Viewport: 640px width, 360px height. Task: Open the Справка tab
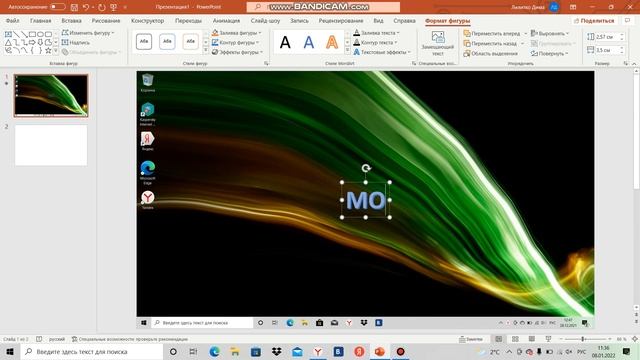point(404,20)
